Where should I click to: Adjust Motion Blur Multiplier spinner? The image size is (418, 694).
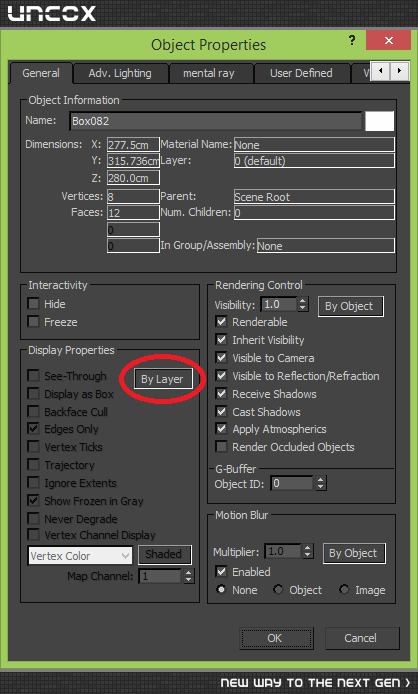coord(308,551)
